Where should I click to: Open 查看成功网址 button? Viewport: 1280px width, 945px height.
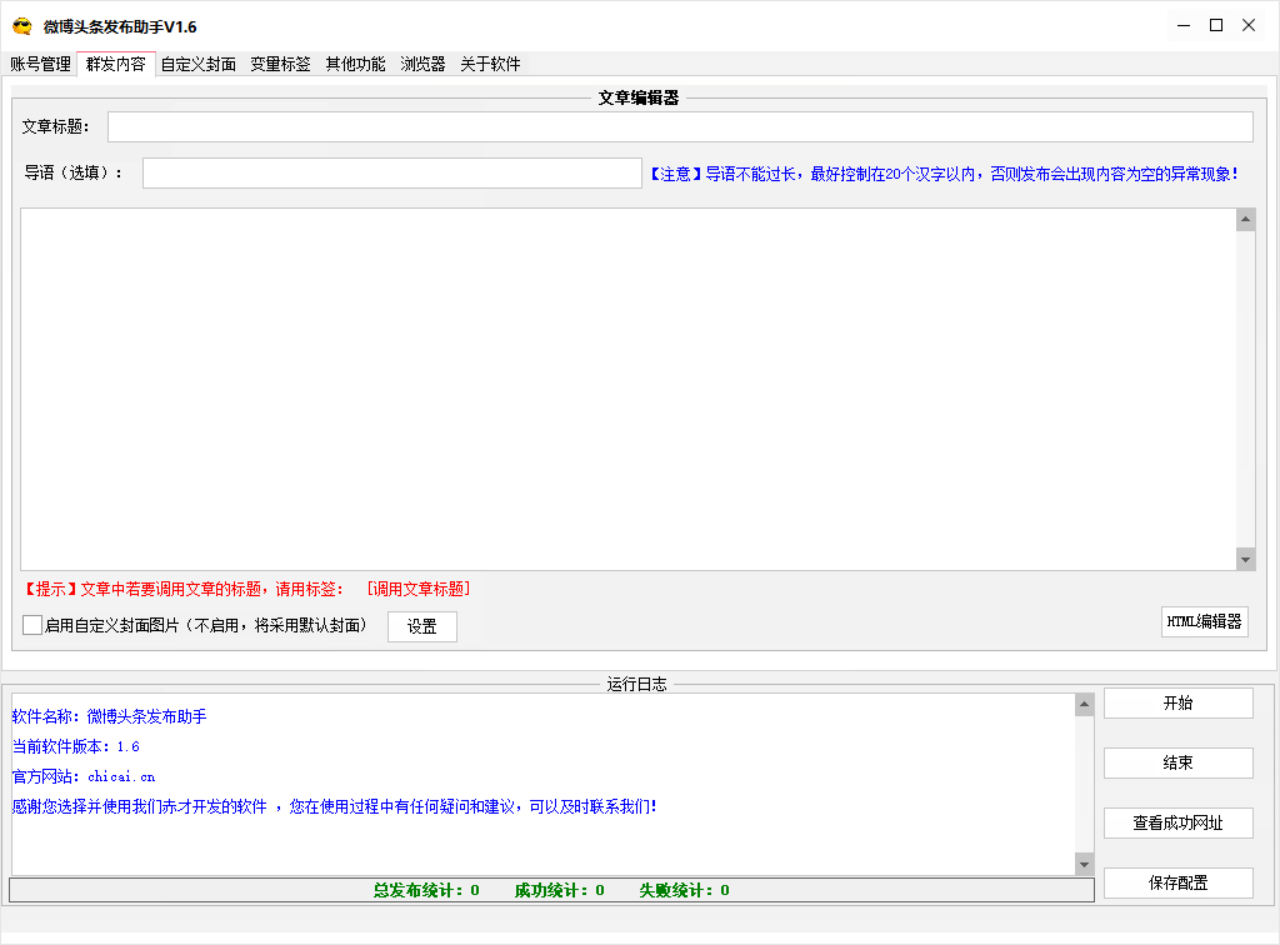click(x=1178, y=823)
